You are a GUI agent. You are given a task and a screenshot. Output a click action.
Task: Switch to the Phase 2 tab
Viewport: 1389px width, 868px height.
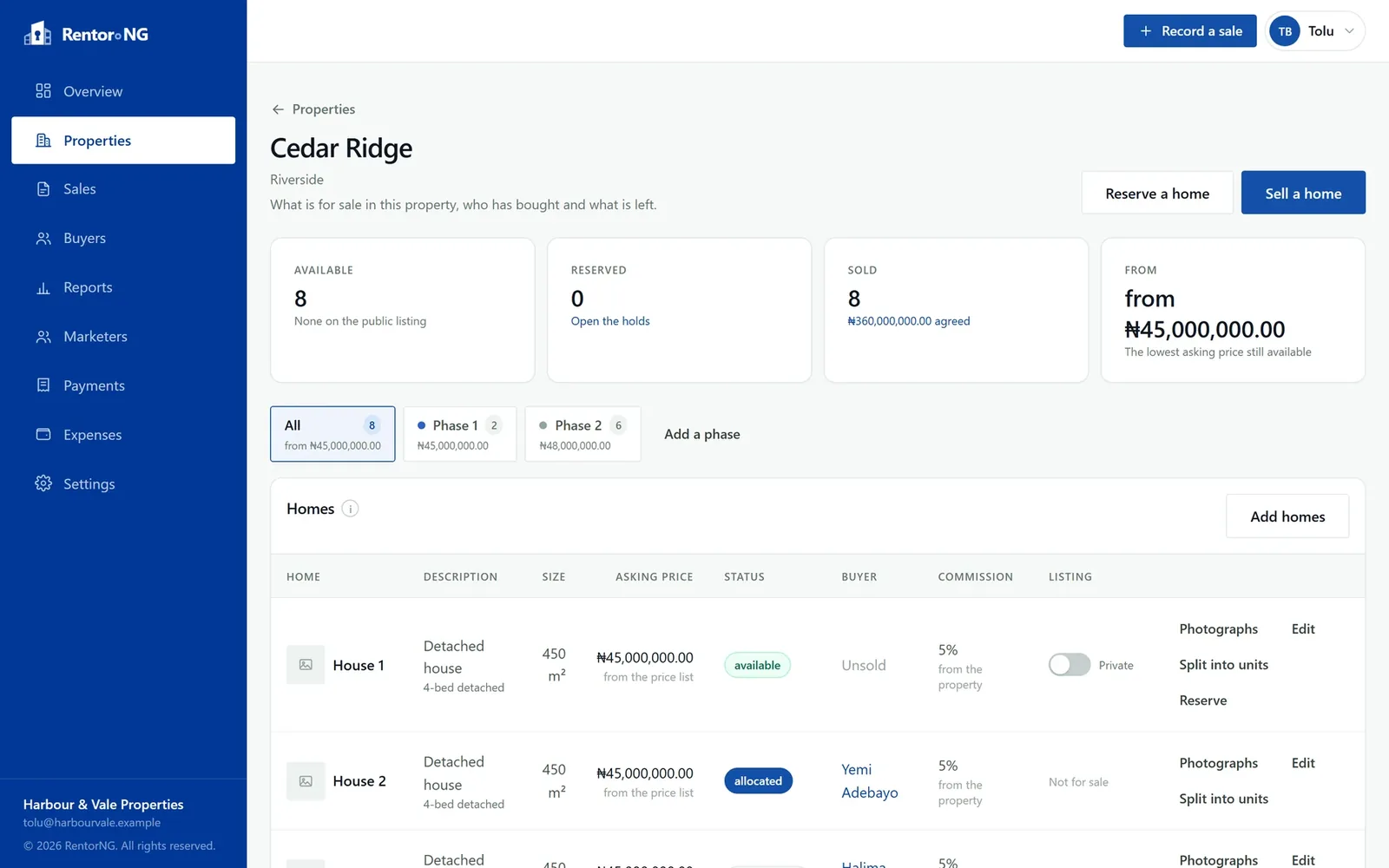point(583,434)
